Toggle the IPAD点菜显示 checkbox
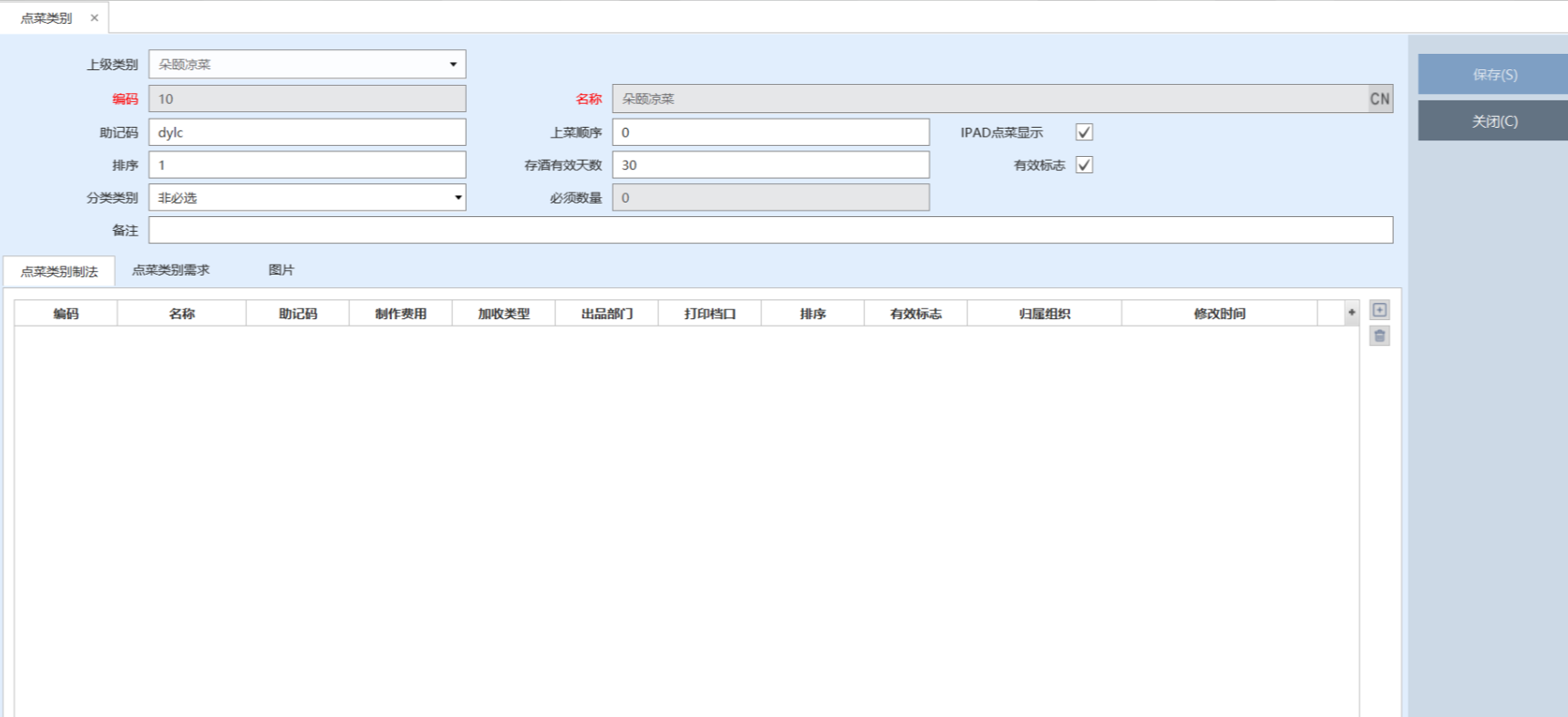Screen dimensions: 1568x717 [1084, 132]
